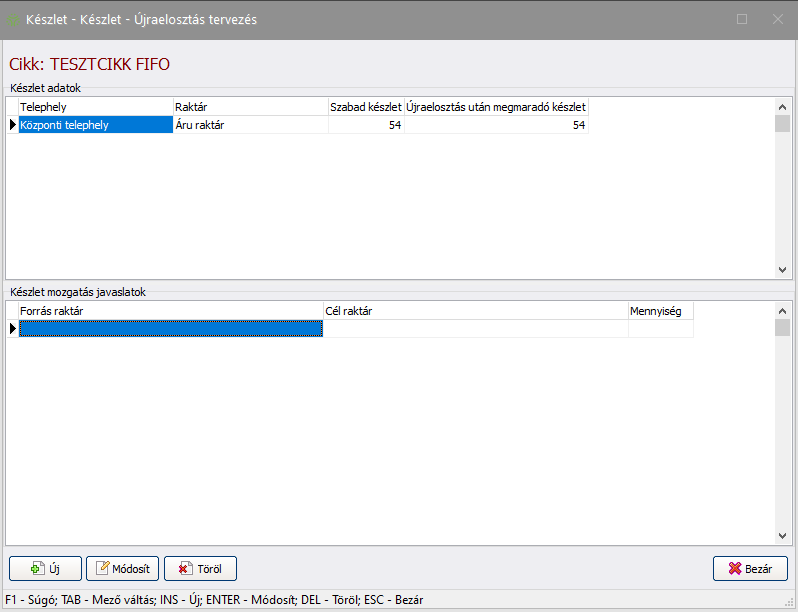
Task: Select the Központi telephely row cell
Action: pos(95,125)
